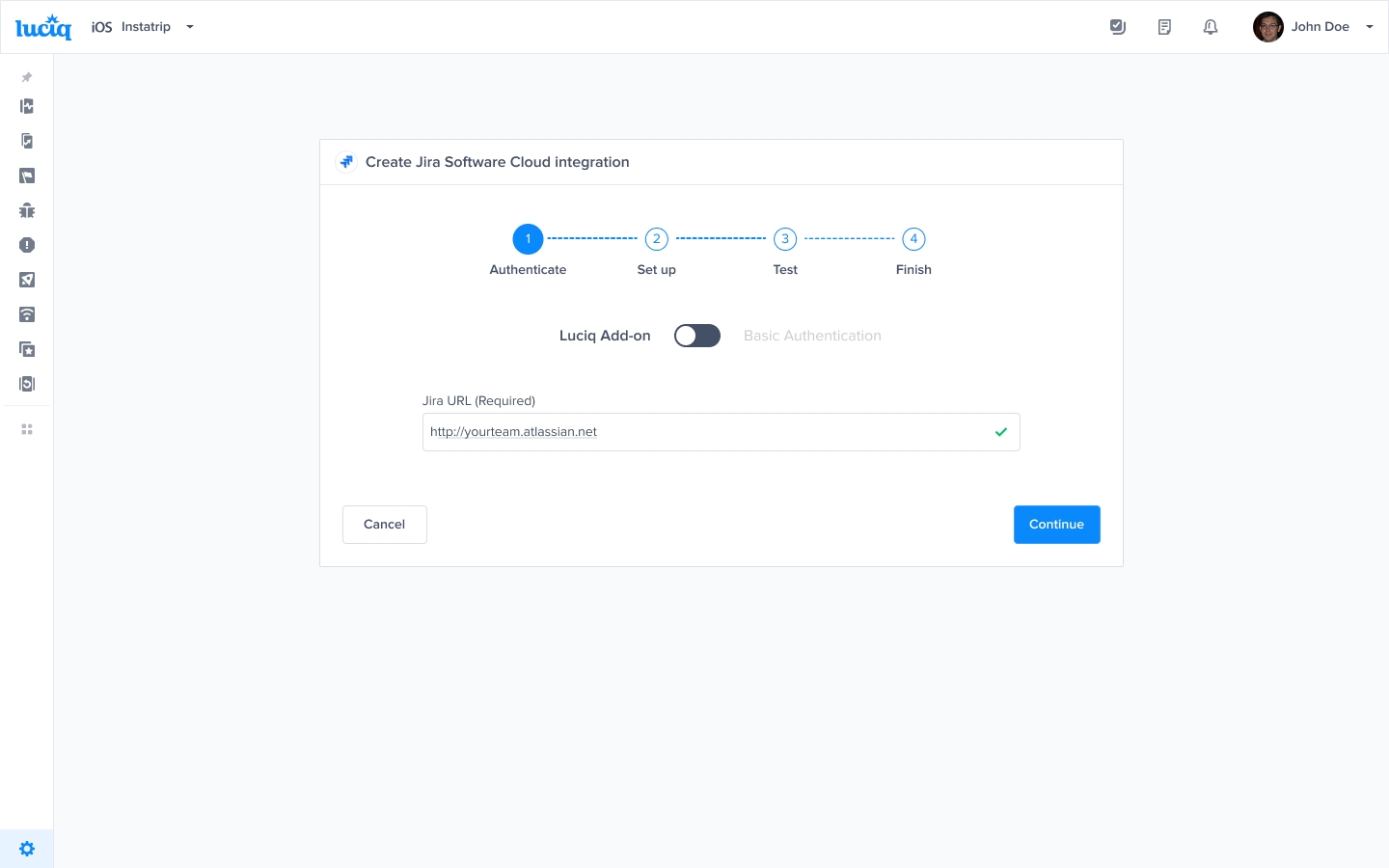Open the notifications bell icon

coord(1211,27)
